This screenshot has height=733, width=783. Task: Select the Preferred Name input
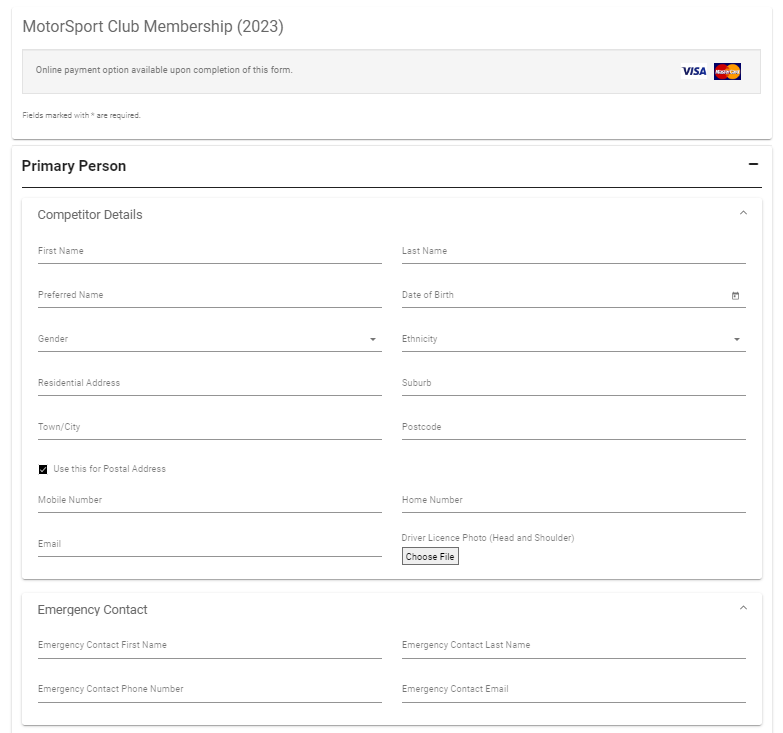coord(210,296)
